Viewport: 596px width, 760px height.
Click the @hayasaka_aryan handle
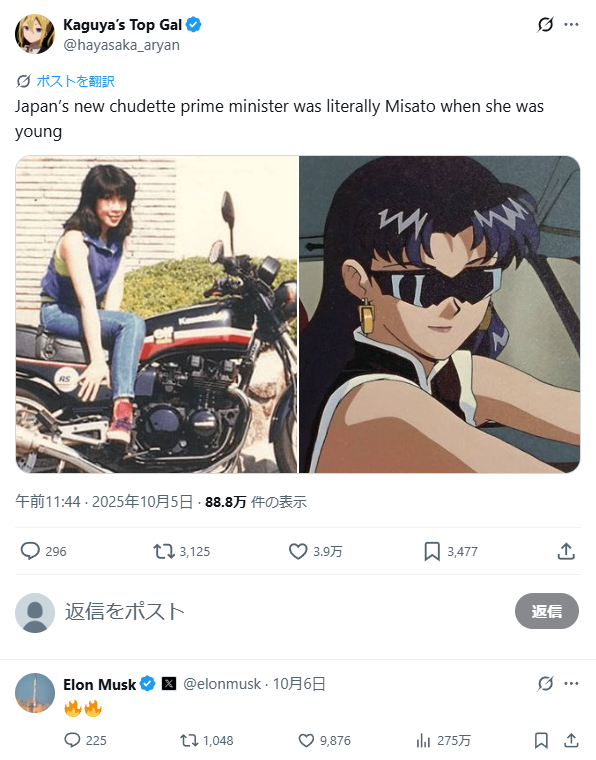tap(122, 45)
